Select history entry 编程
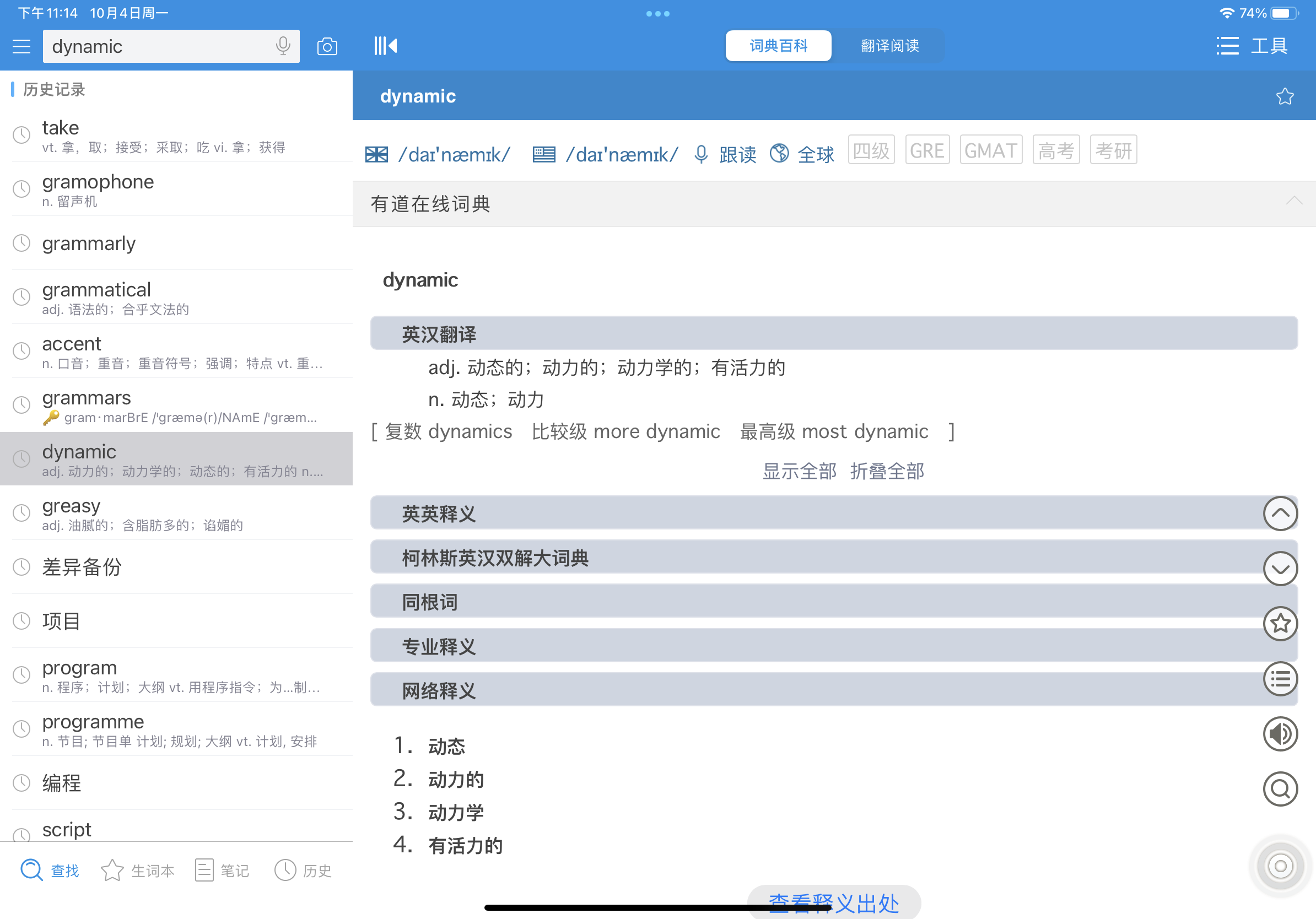Image resolution: width=1316 pixels, height=919 pixels. coord(176,783)
